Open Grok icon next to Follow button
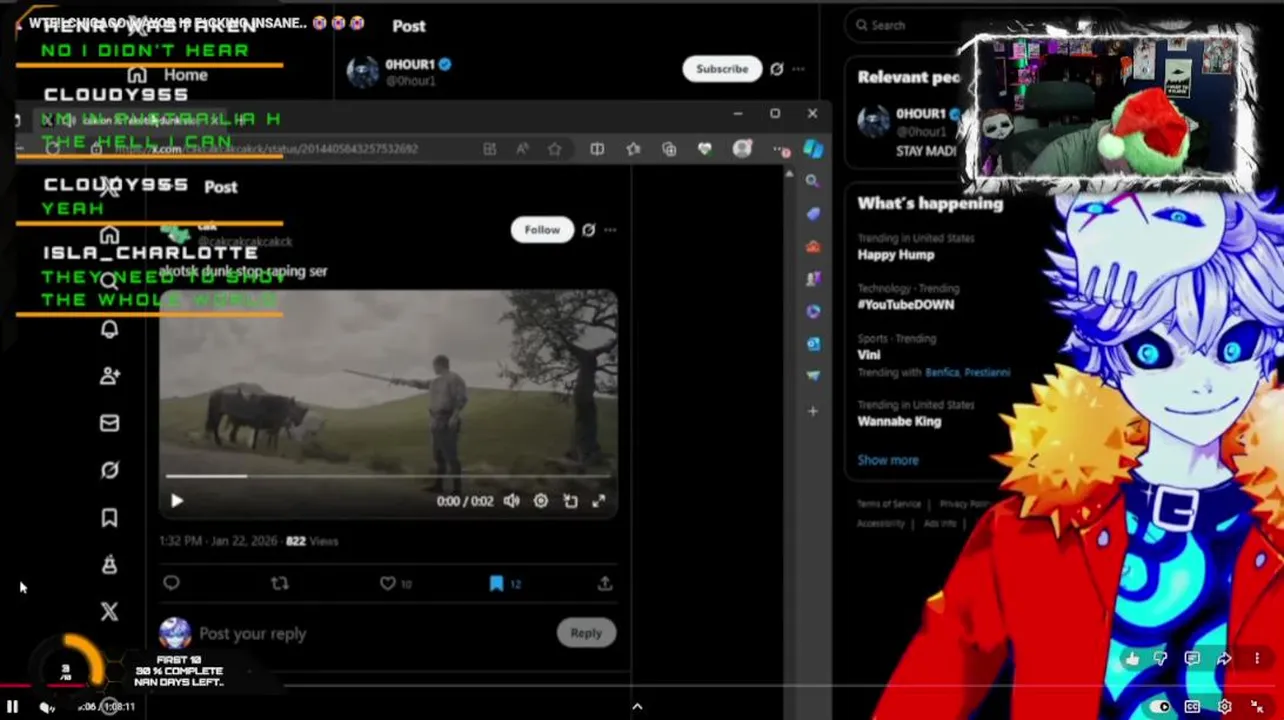This screenshot has width=1284, height=720. (589, 230)
